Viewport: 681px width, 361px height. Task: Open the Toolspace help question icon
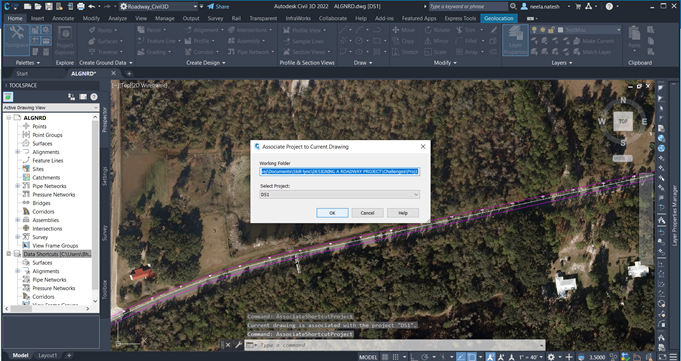coord(94,97)
